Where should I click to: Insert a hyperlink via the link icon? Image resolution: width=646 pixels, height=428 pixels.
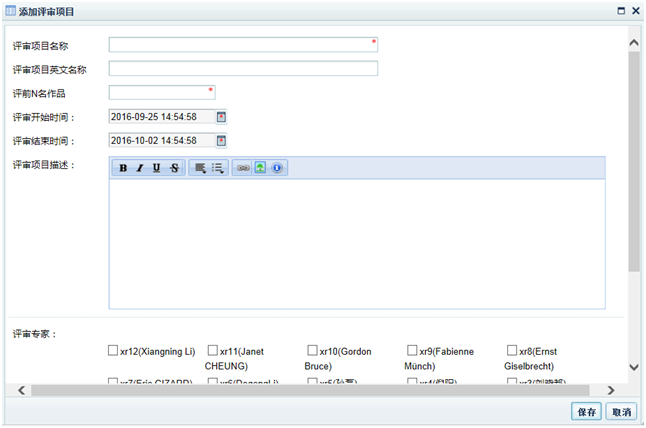point(243,168)
